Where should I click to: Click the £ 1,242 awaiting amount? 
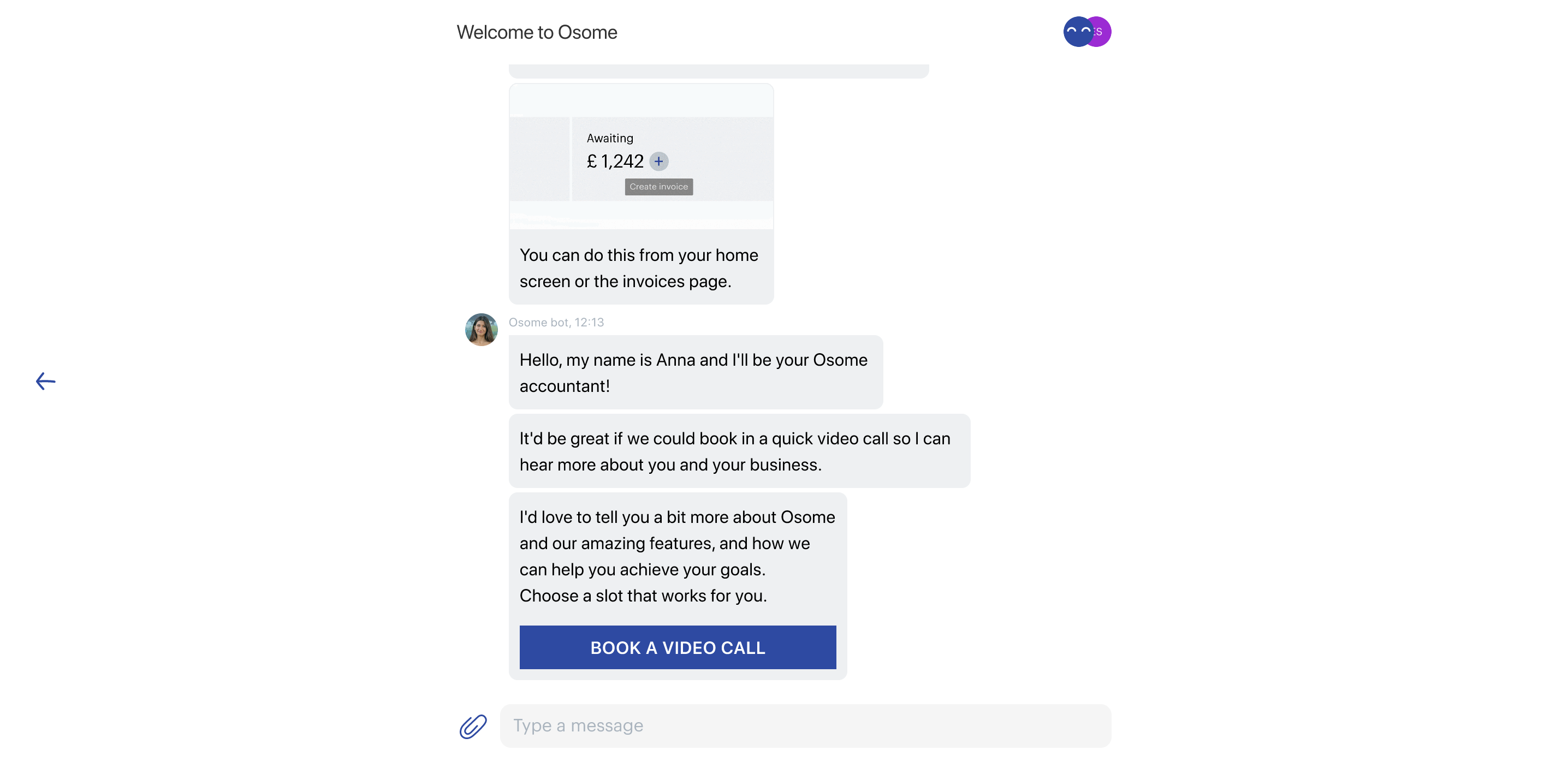tap(615, 161)
